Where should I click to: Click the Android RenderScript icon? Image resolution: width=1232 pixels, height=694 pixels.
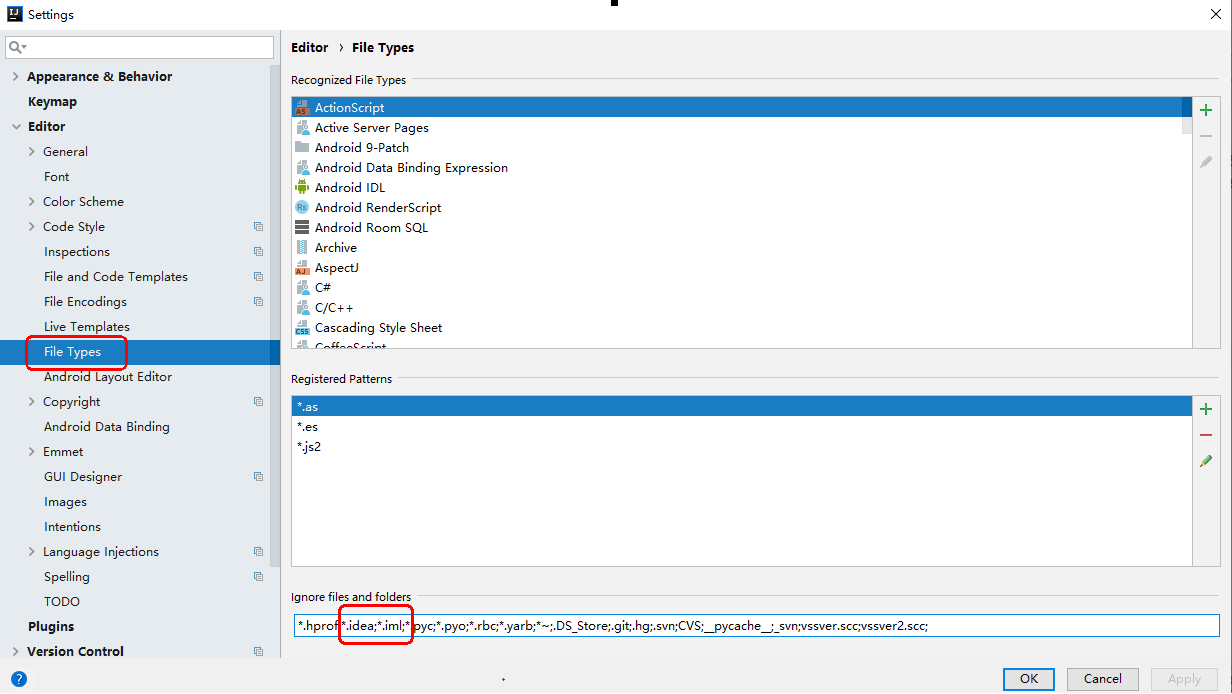click(x=302, y=207)
